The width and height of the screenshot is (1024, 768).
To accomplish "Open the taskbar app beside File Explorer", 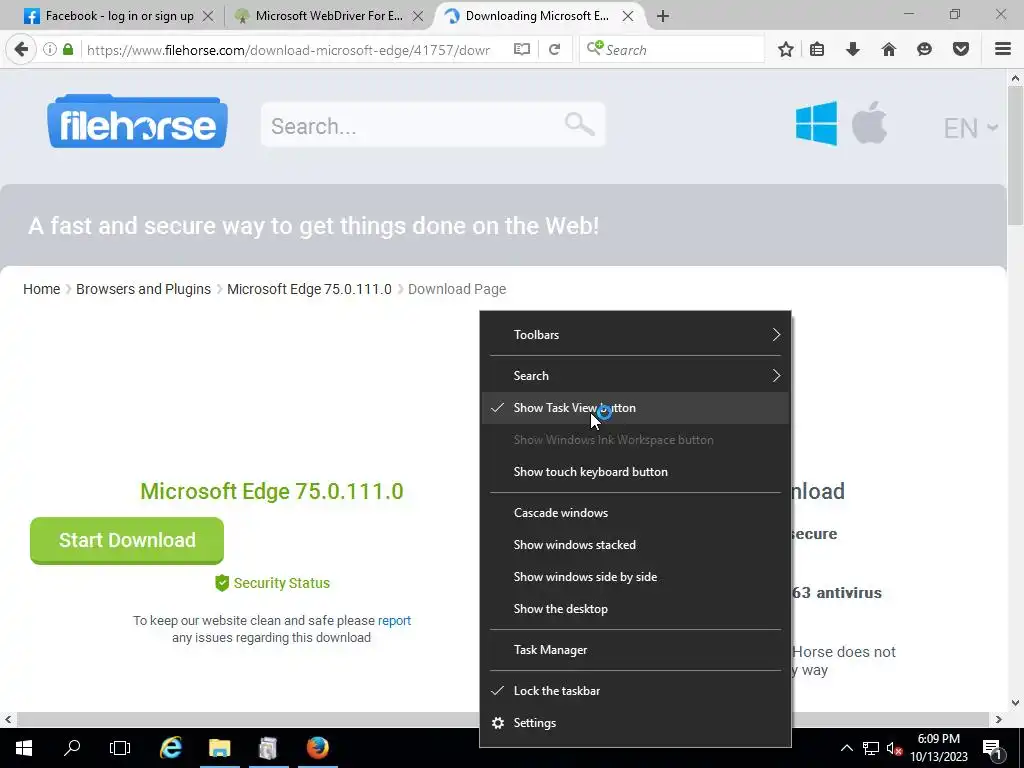I will click(268, 748).
